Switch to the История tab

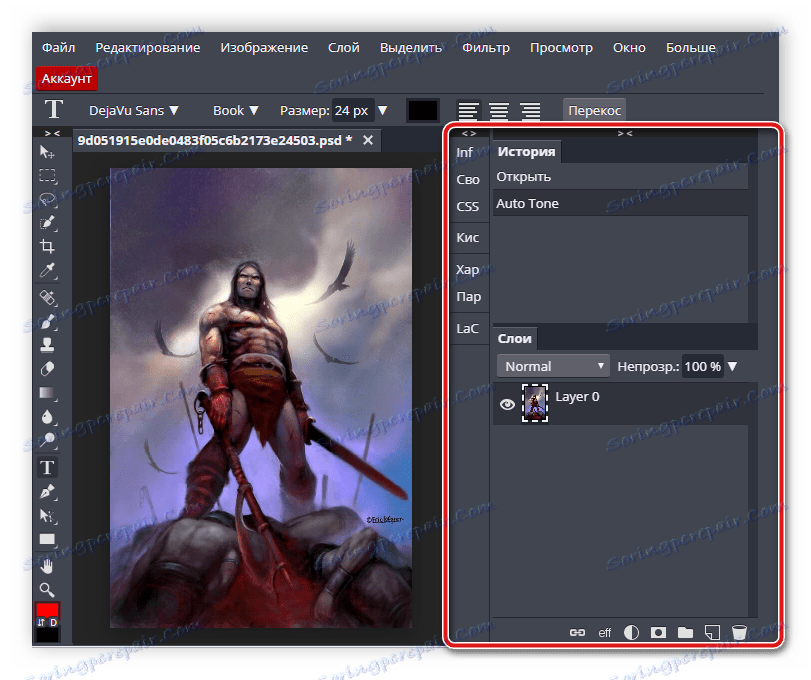[x=526, y=152]
